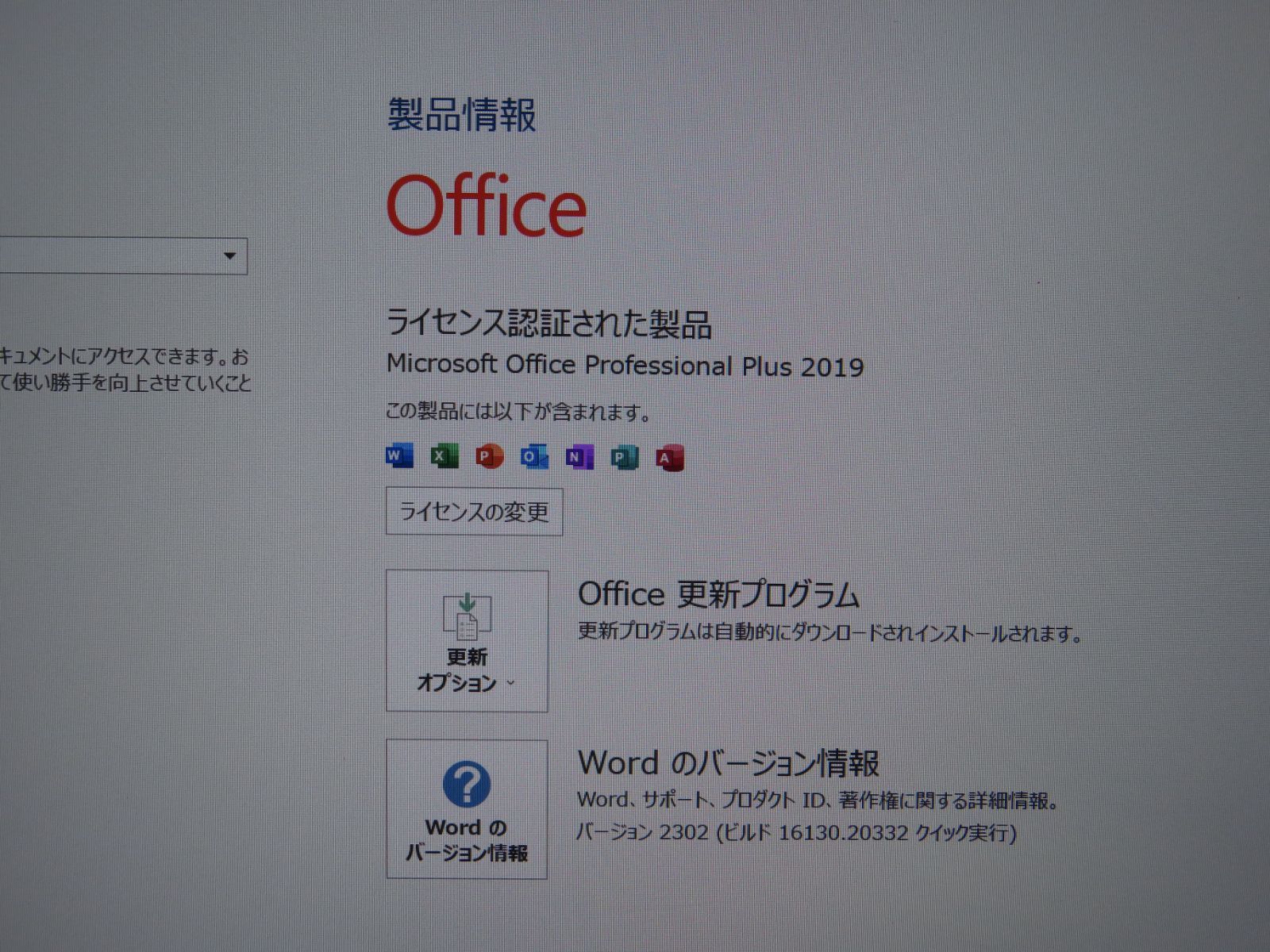
Task: Click the PowerPoint app icon
Action: (x=490, y=456)
